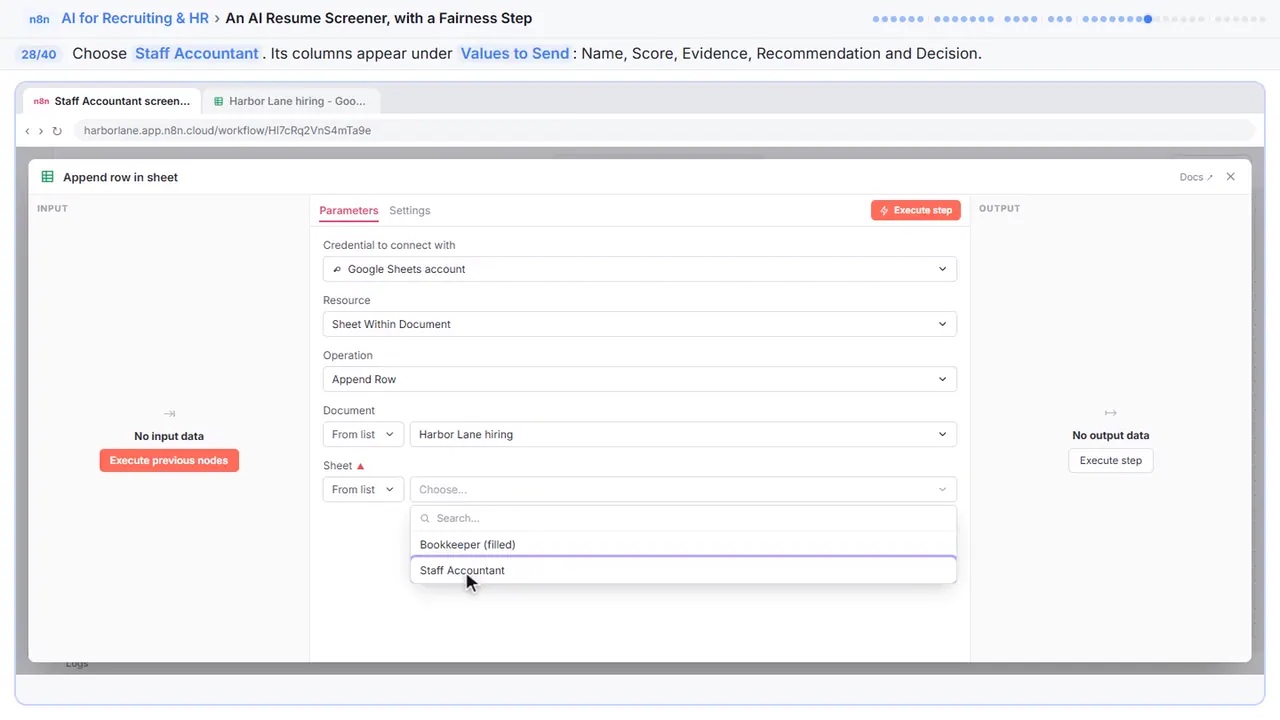Open the Sheet Choose dropdown
Image resolution: width=1280 pixels, height=720 pixels.
683,489
